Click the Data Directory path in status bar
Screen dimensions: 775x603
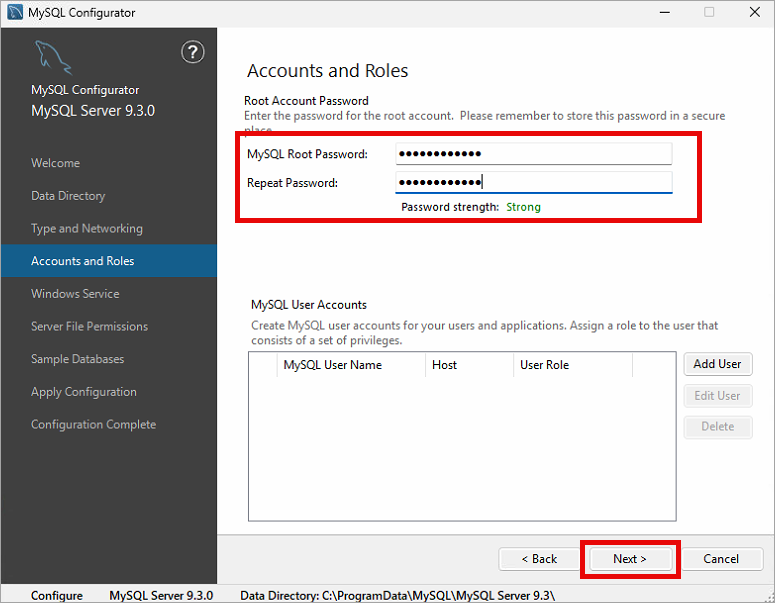click(x=397, y=596)
